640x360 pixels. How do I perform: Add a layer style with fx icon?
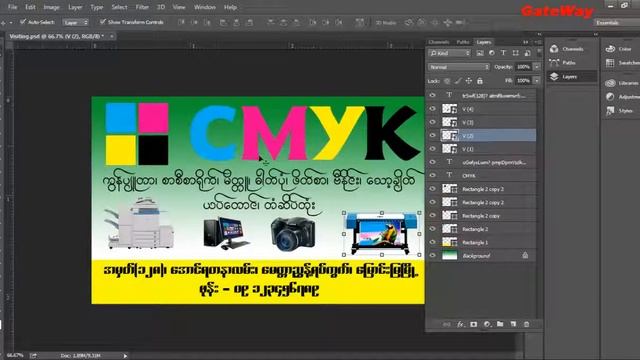tap(460, 324)
